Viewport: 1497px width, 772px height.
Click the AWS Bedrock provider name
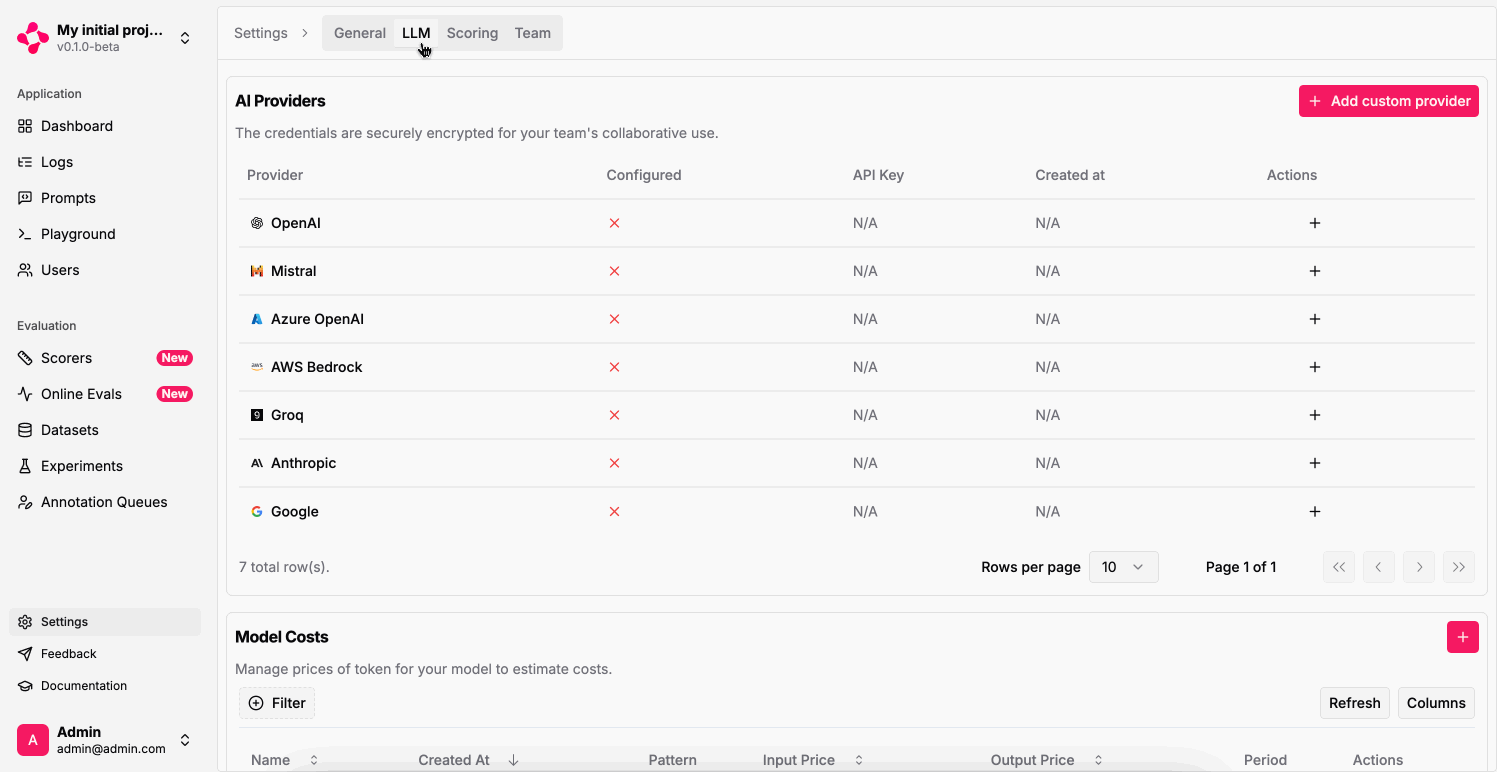317,367
